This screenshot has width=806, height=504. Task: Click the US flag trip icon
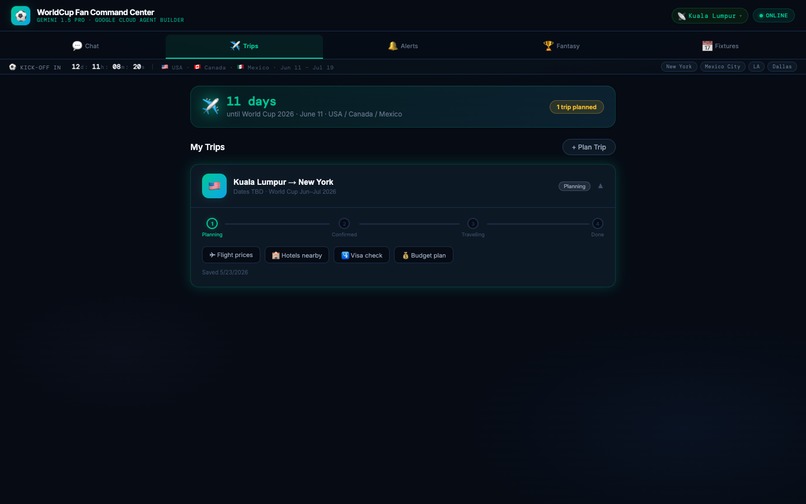coord(214,186)
